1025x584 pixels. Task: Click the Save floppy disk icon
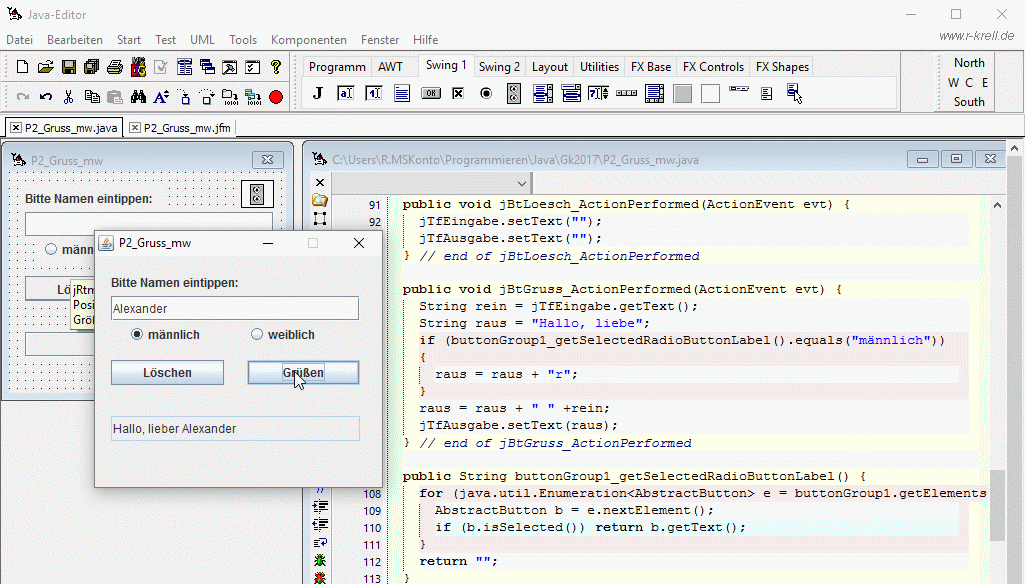click(x=69, y=67)
